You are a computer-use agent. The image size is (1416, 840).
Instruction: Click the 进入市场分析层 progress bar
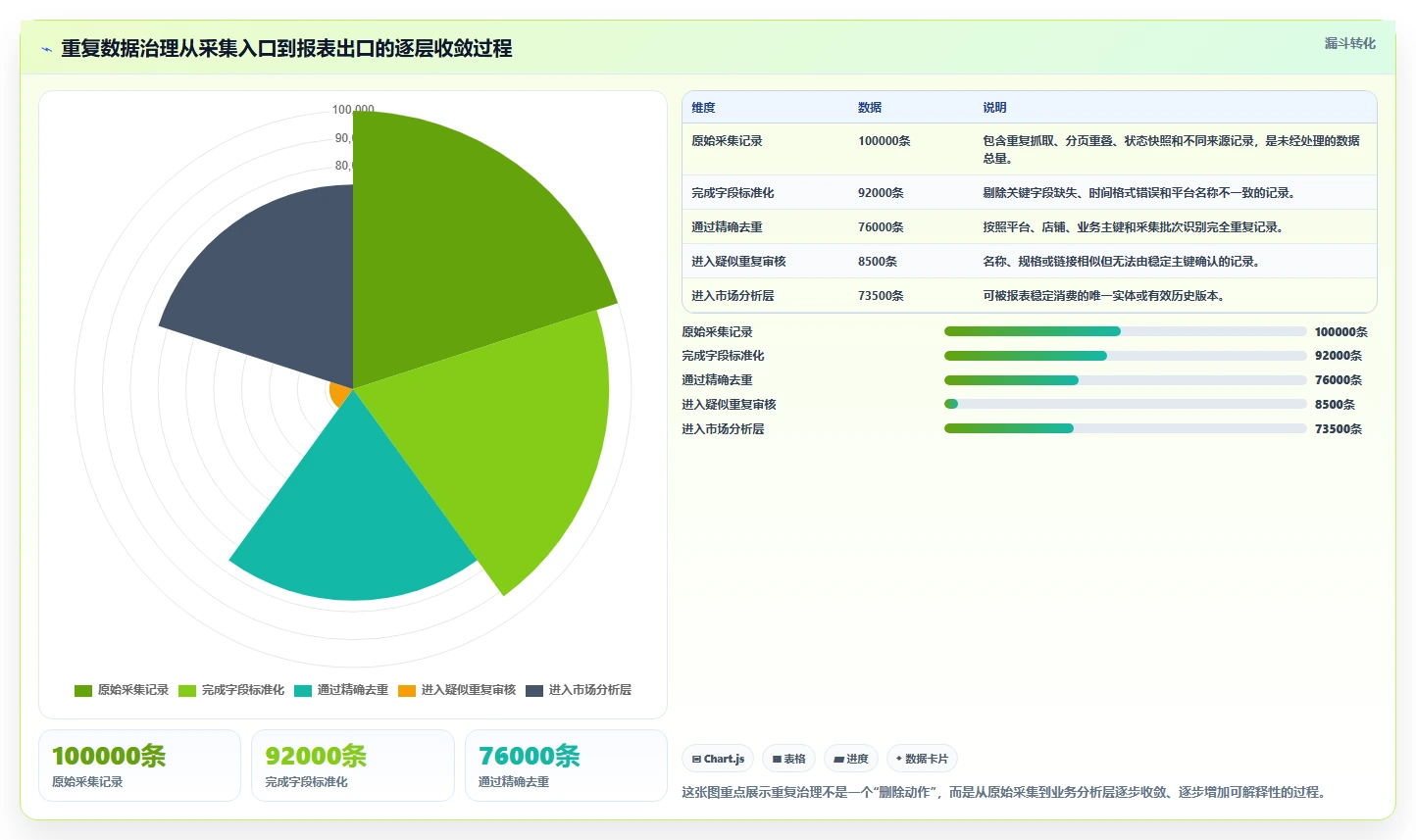click(x=1125, y=428)
